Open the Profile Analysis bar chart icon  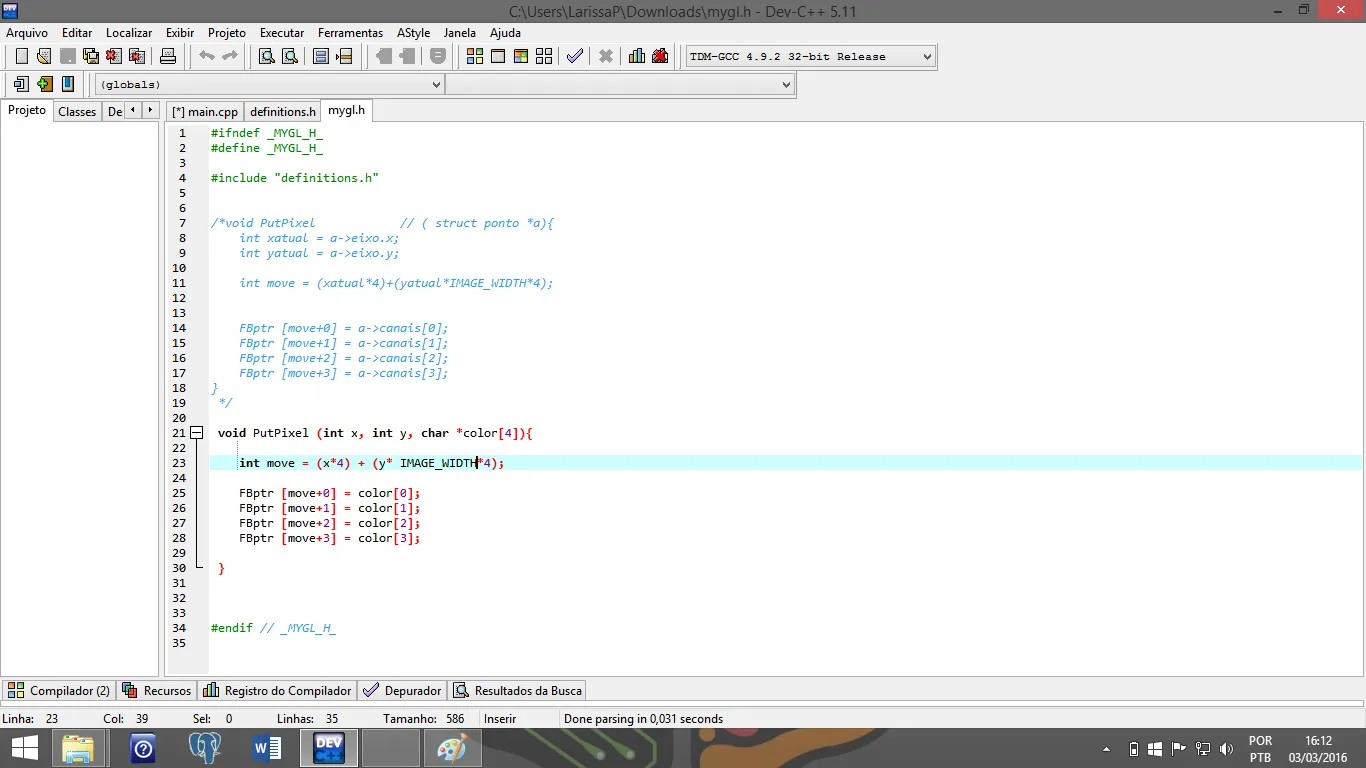tap(637, 56)
